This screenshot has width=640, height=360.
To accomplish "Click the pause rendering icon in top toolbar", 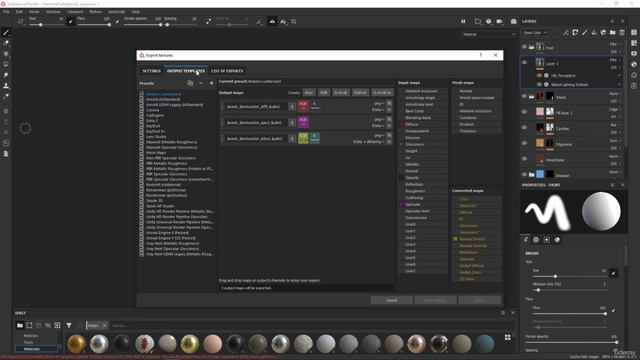I will (x=463, y=21).
